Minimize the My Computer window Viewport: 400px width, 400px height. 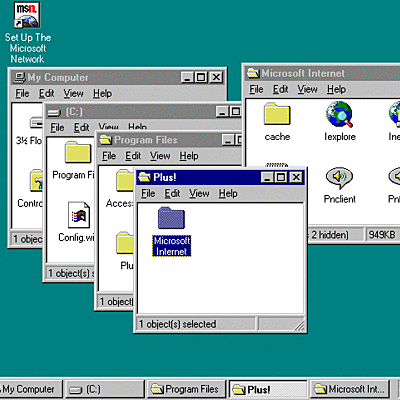click(x=187, y=77)
